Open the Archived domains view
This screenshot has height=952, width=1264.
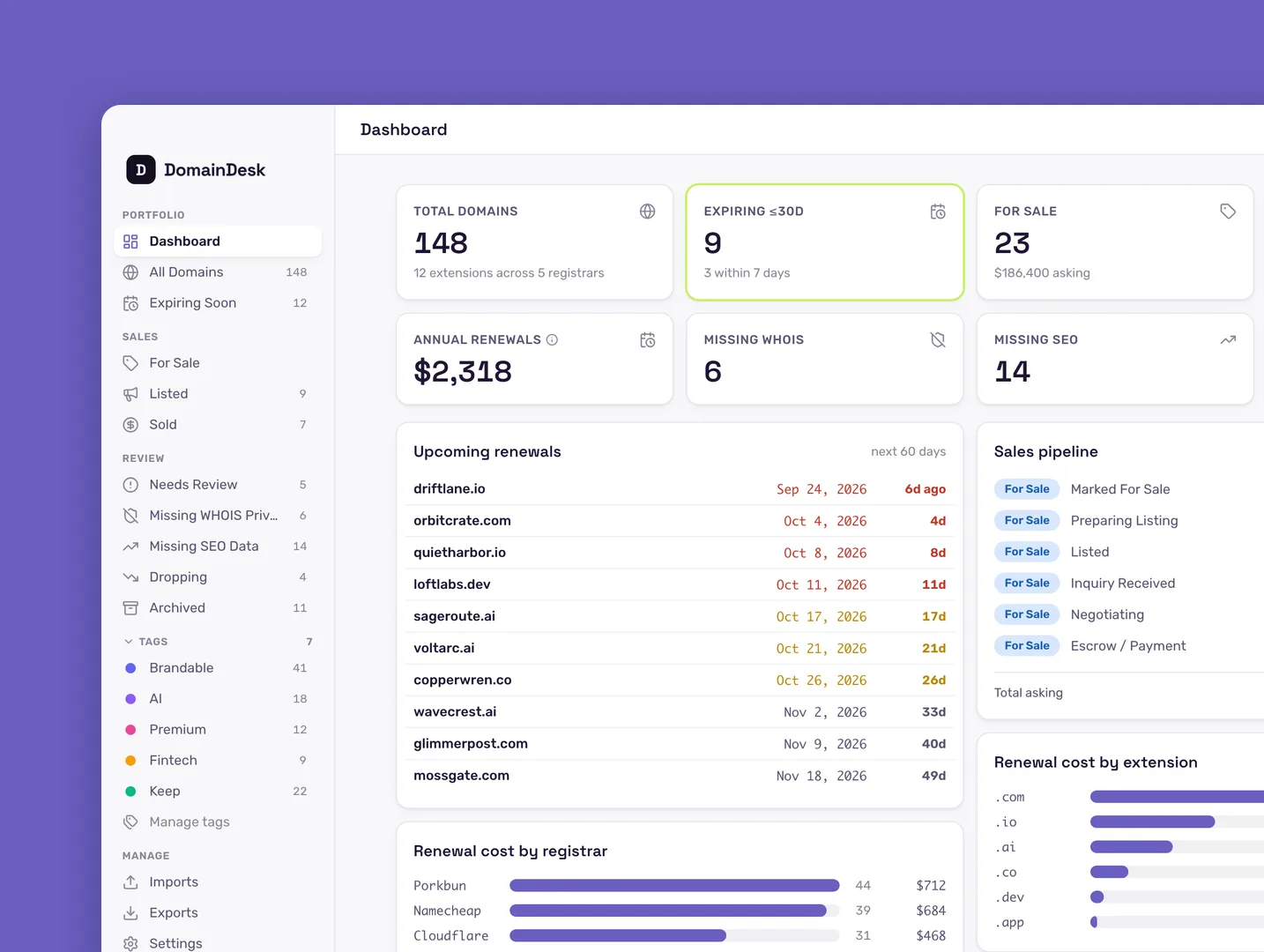click(218, 608)
